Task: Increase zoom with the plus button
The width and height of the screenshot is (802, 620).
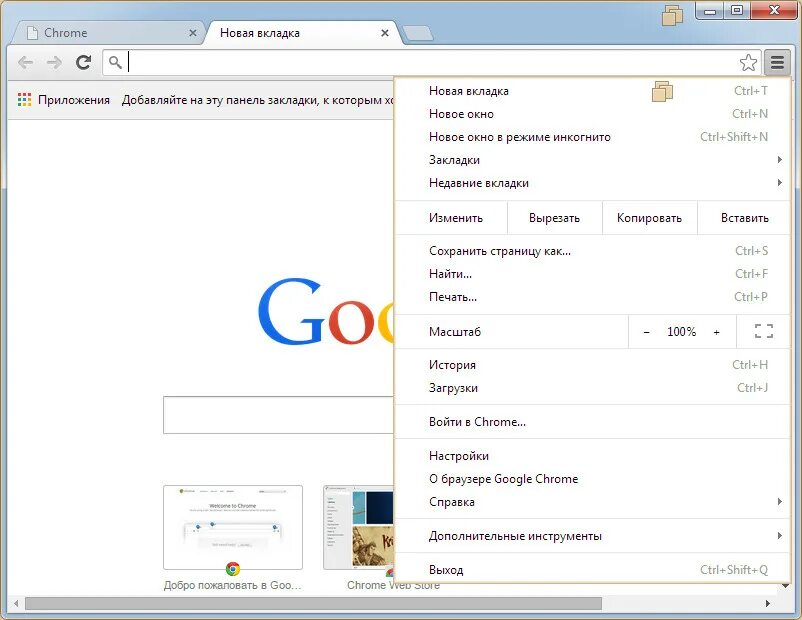Action: pos(717,332)
